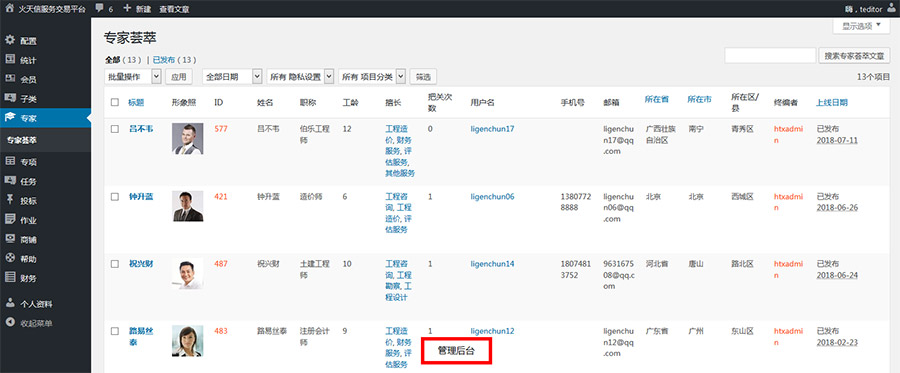Sort by the 标题 column header
Image resolution: width=900 pixels, height=373 pixels.
(x=136, y=103)
